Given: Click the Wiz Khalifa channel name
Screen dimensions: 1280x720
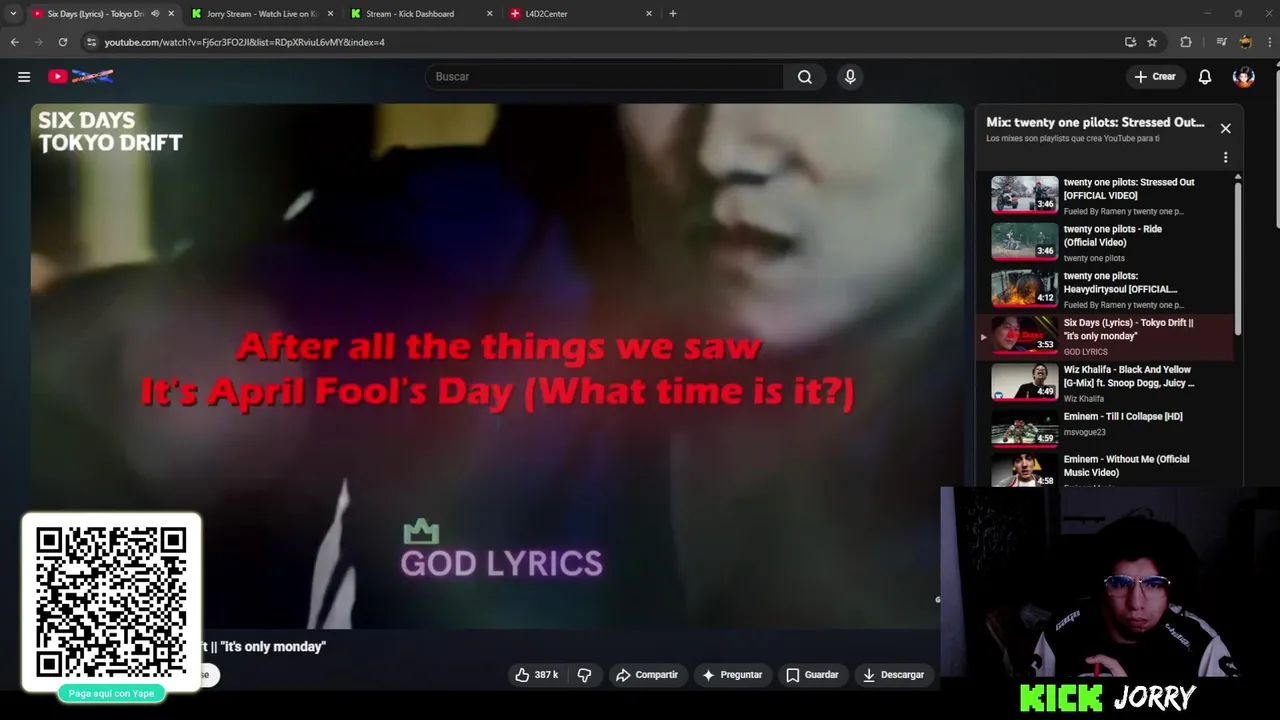Looking at the screenshot, I should pyautogui.click(x=1084, y=399).
